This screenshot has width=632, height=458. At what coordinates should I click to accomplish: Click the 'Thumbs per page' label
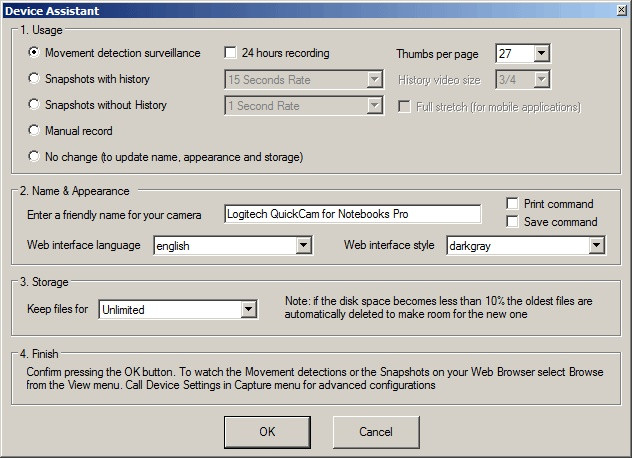coord(437,54)
